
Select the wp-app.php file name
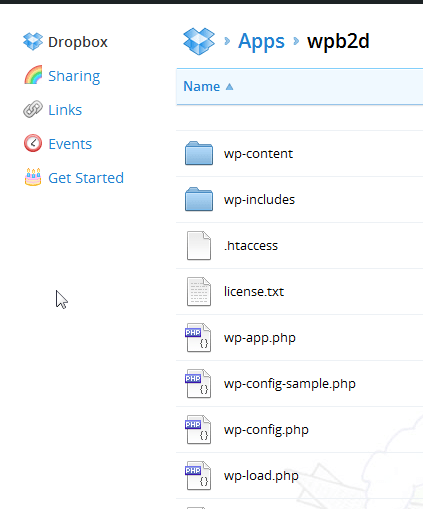[260, 338]
